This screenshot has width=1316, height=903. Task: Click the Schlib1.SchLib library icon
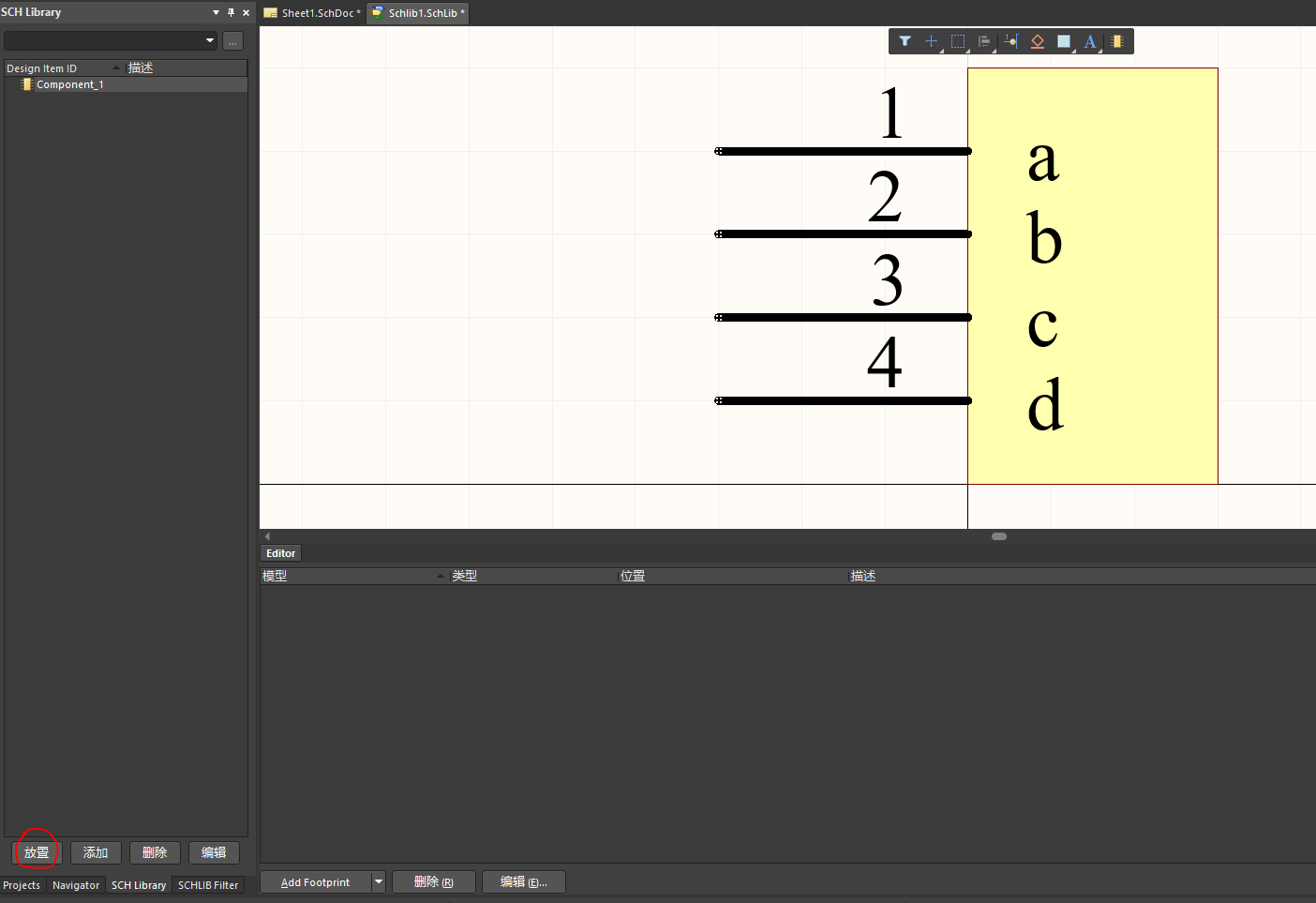(x=378, y=12)
